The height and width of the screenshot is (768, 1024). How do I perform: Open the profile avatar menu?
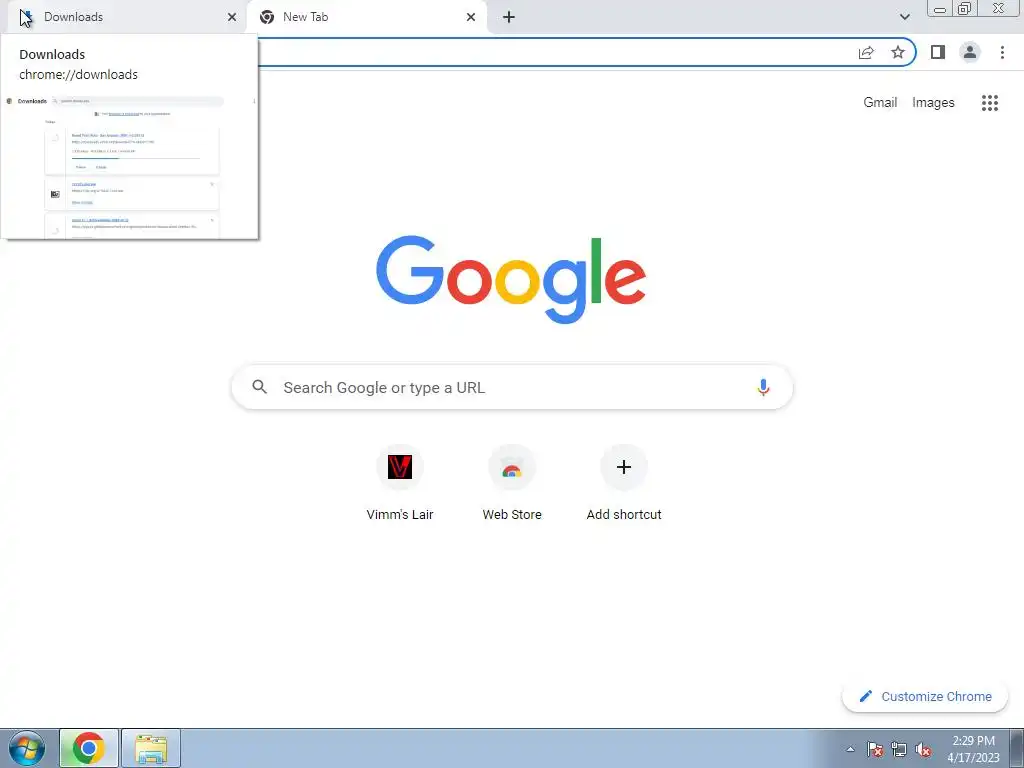(x=970, y=52)
